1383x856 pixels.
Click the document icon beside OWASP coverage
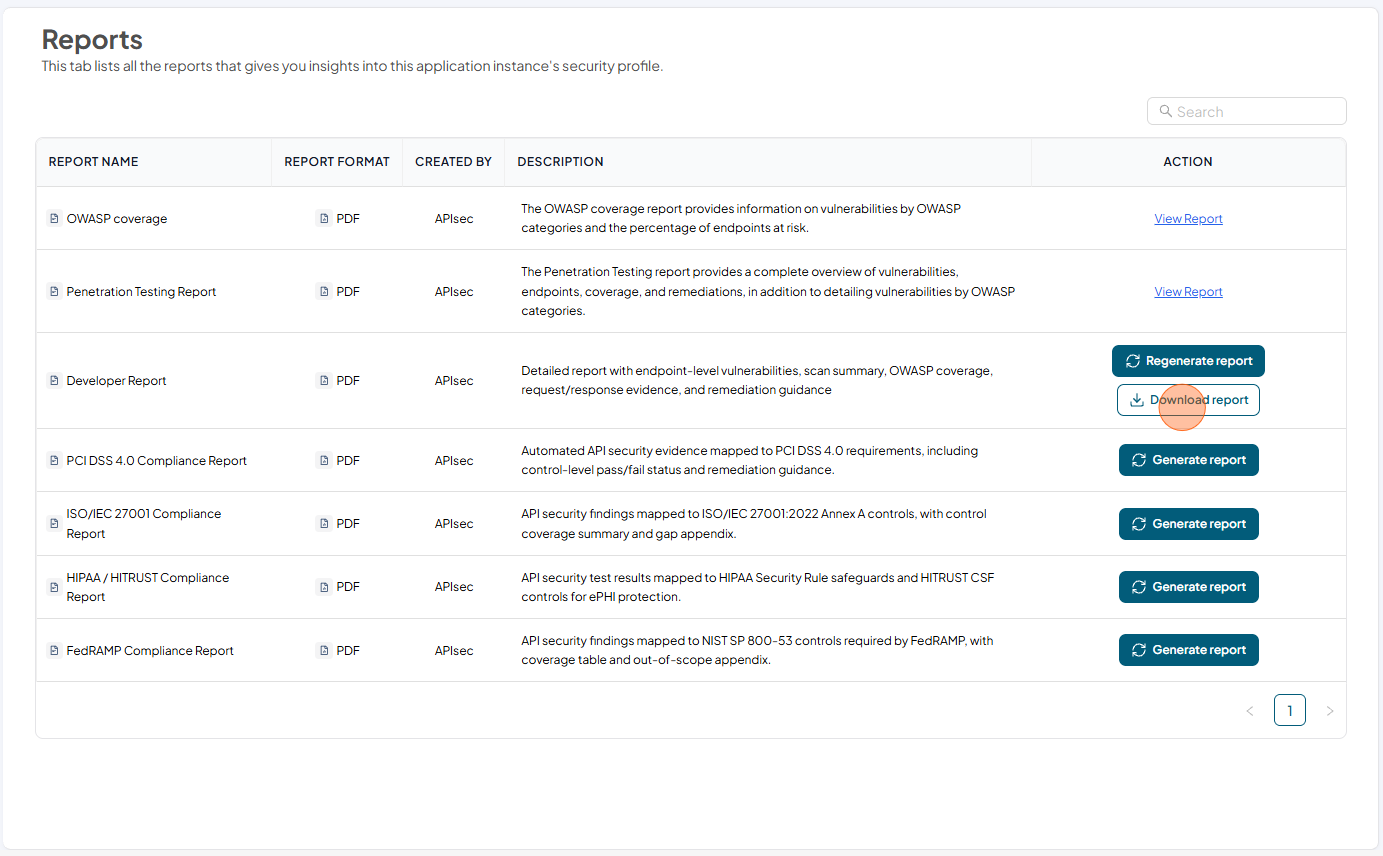(x=55, y=218)
